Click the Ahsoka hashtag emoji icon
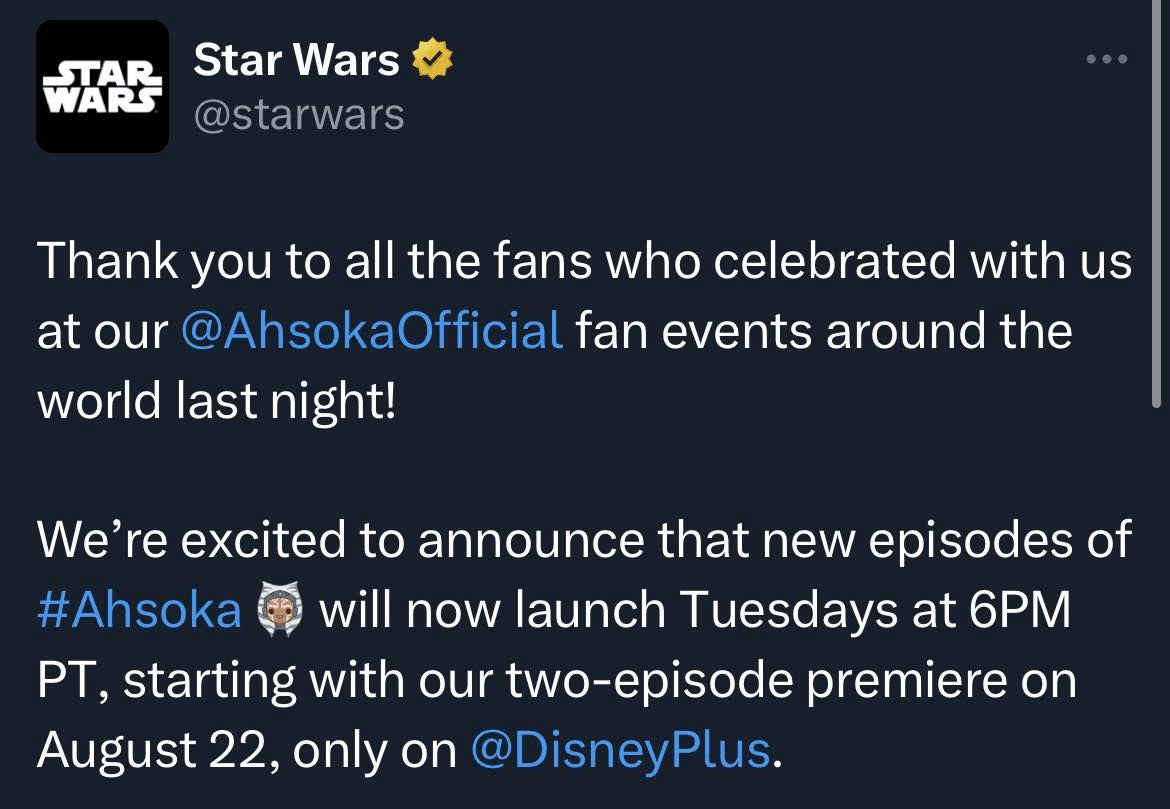Image resolution: width=1170 pixels, height=809 pixels. click(x=280, y=609)
